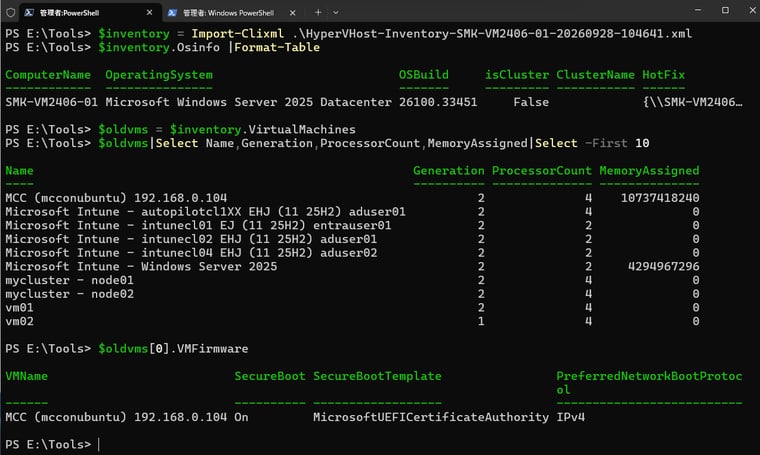Click the intunecl02 EHJ aduser01 row
The width and height of the screenshot is (760, 455).
click(x=352, y=239)
